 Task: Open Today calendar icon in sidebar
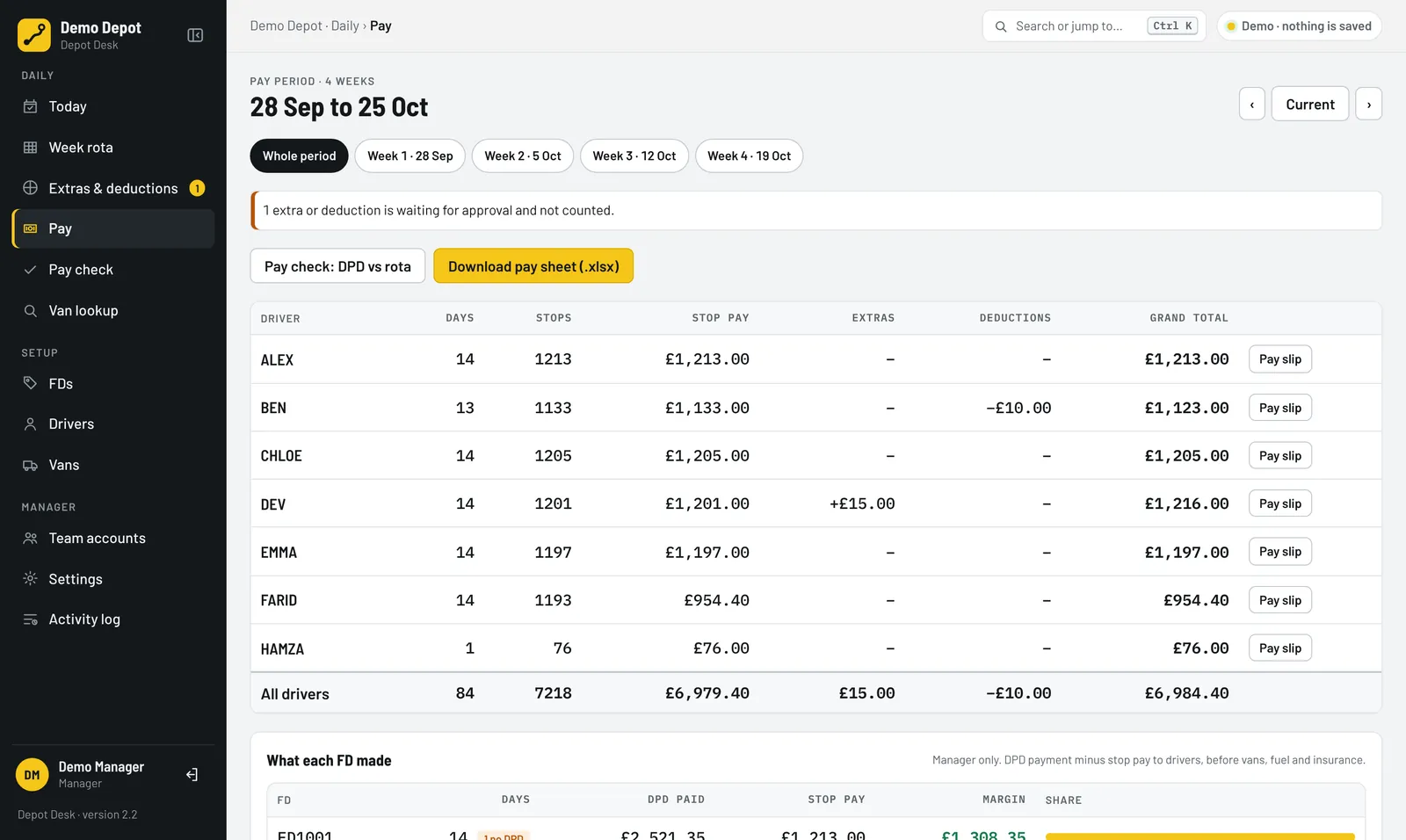[x=30, y=106]
